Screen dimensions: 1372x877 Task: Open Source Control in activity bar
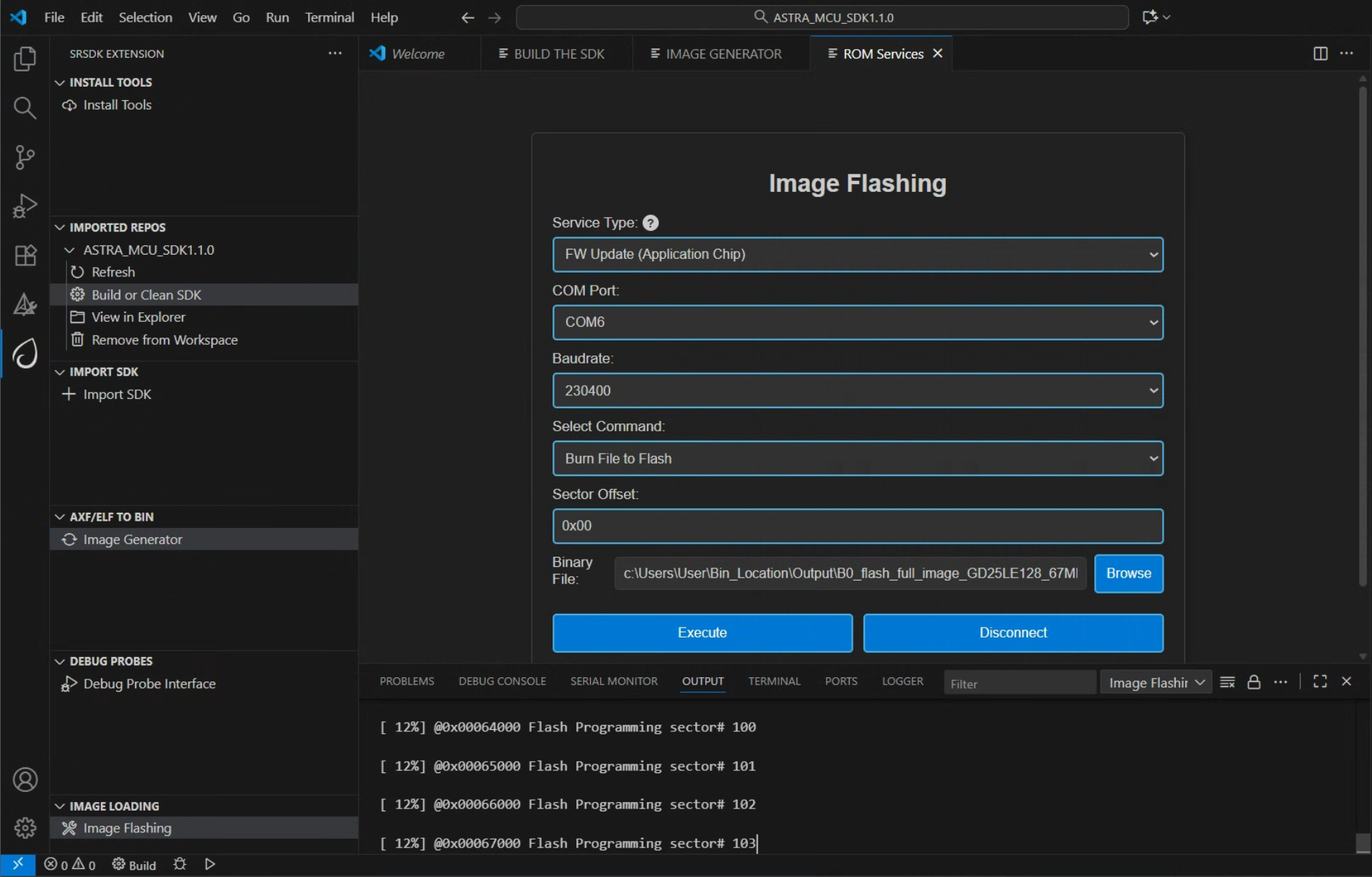25,157
